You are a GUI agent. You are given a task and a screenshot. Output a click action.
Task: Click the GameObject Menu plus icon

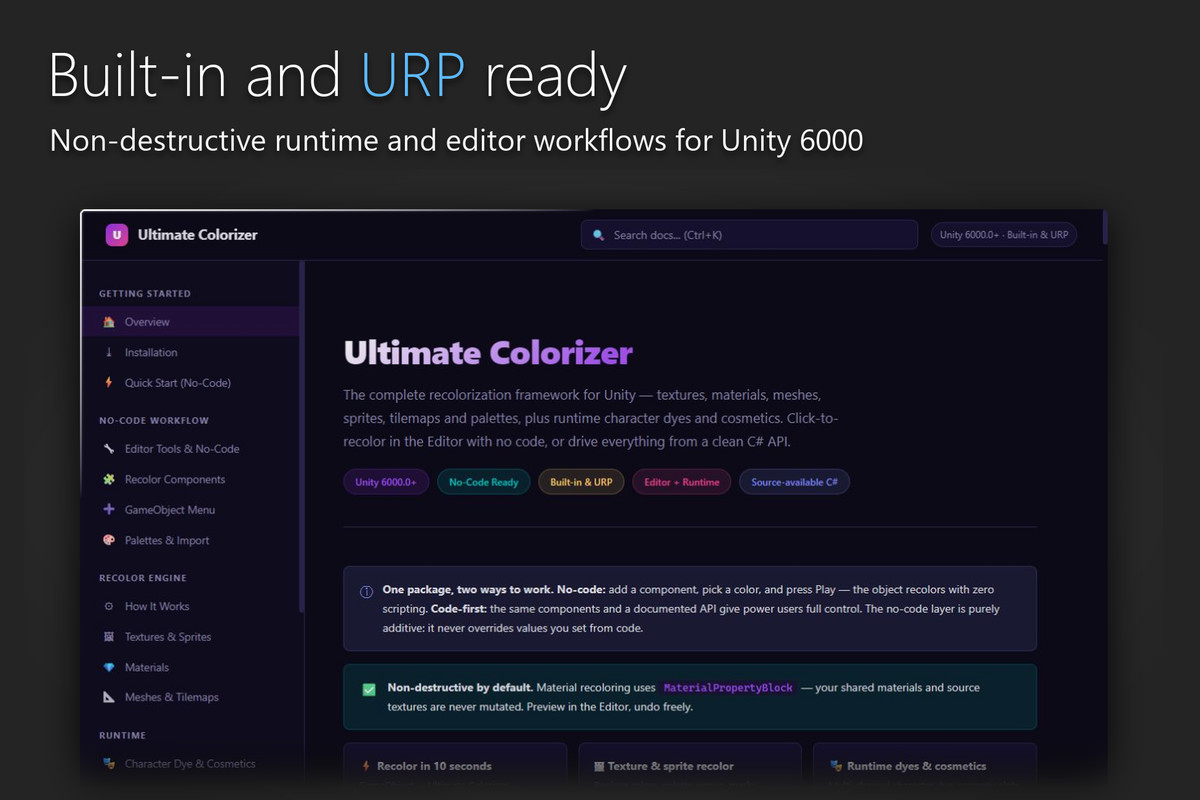click(x=109, y=510)
